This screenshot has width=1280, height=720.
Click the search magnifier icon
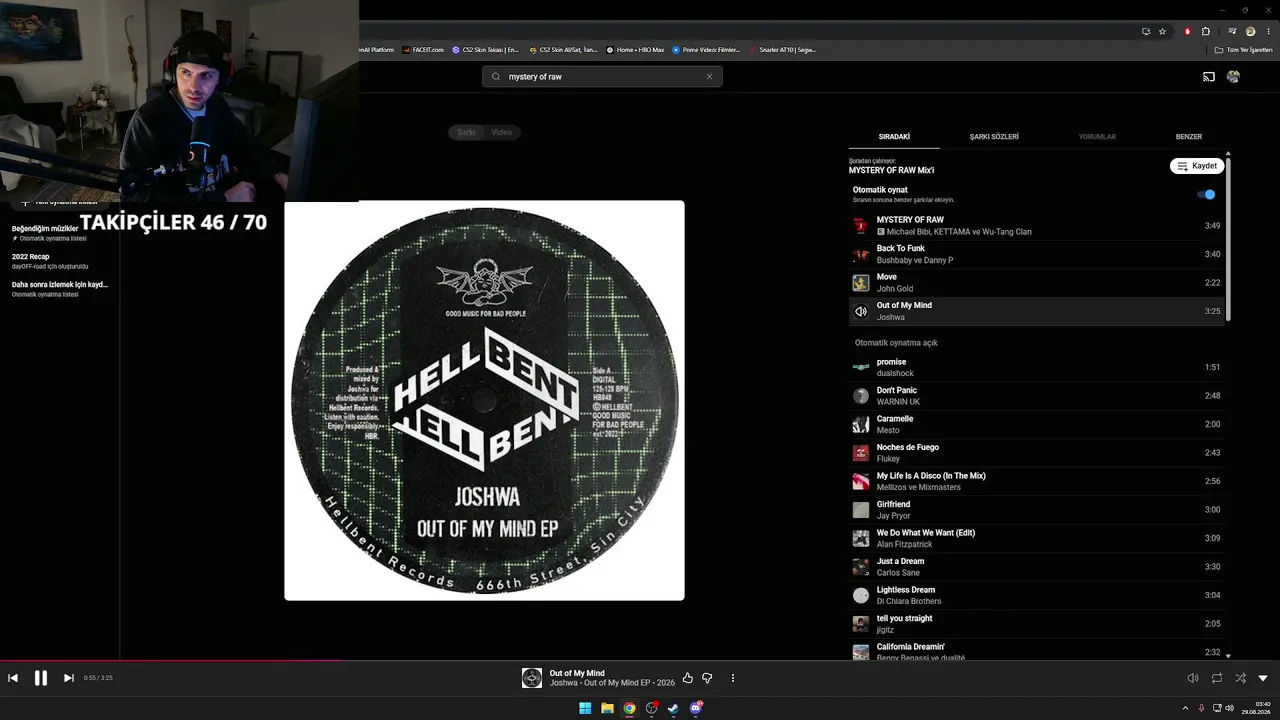pos(496,77)
